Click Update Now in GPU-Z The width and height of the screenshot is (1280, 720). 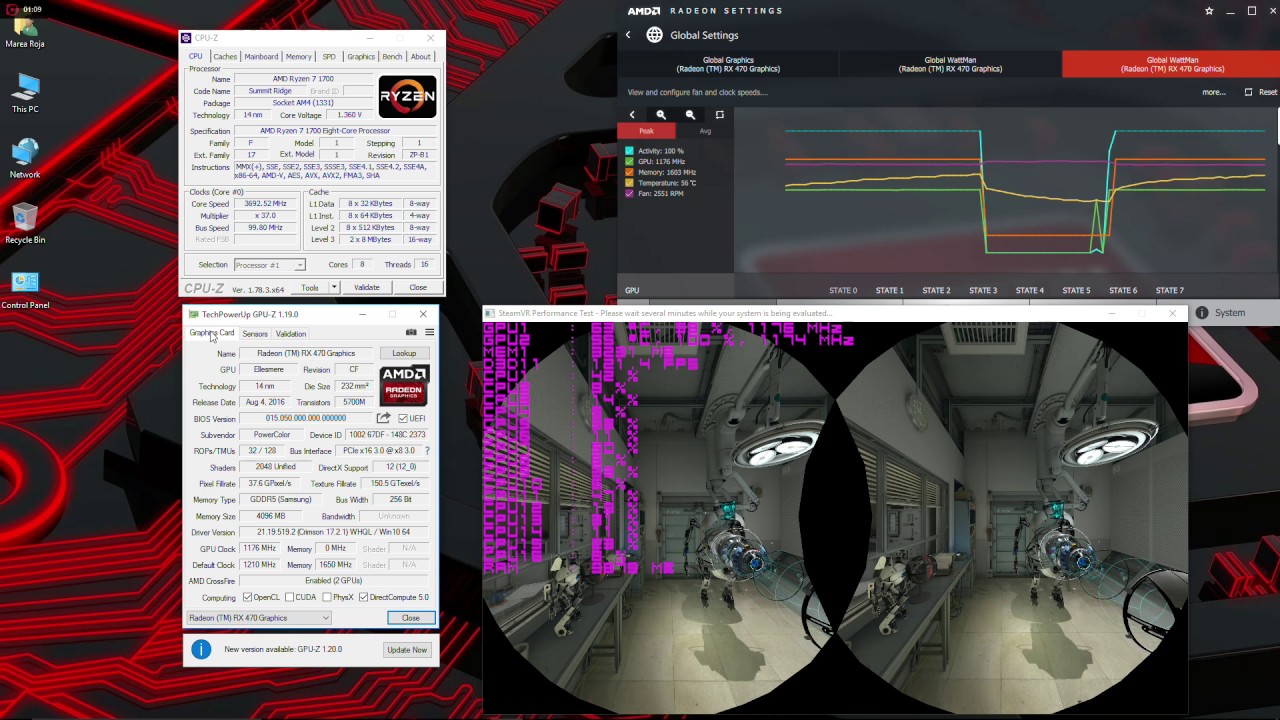click(407, 650)
